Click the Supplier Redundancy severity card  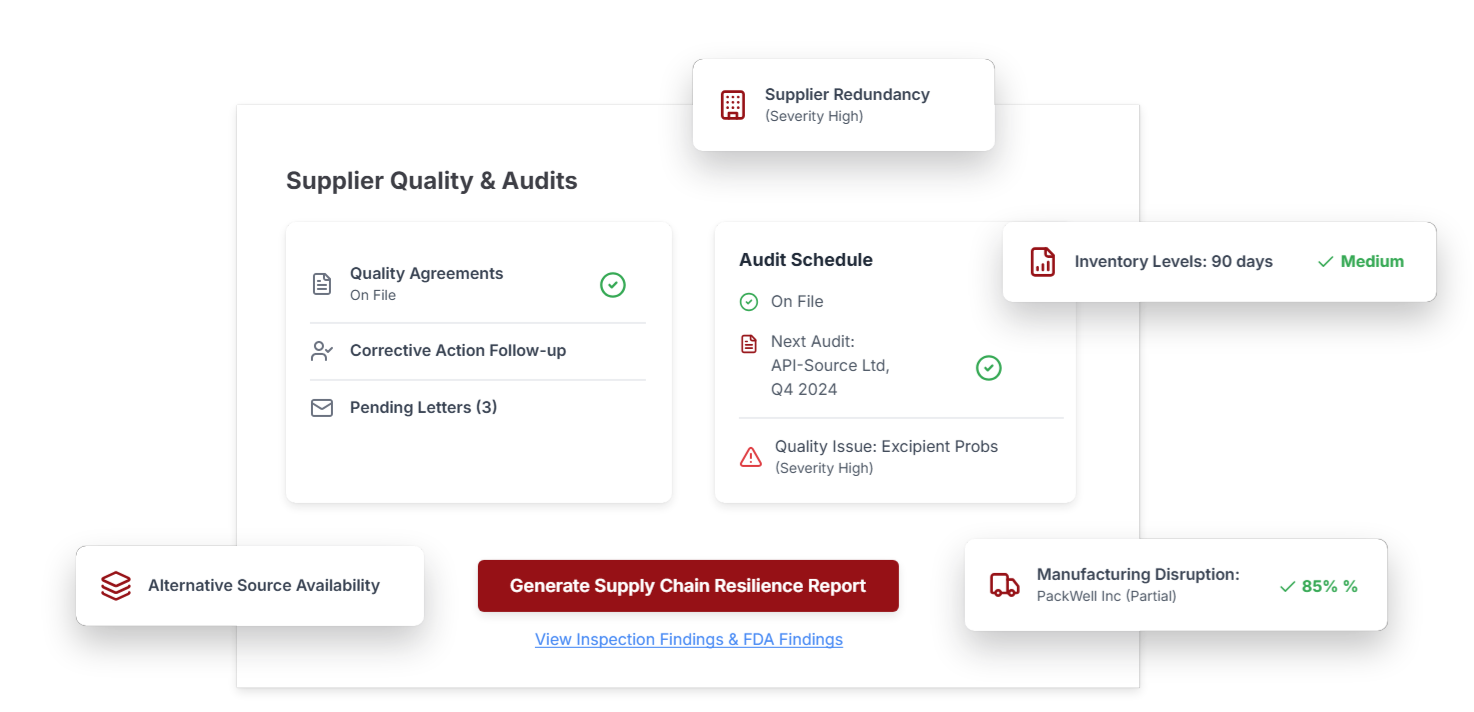point(843,104)
